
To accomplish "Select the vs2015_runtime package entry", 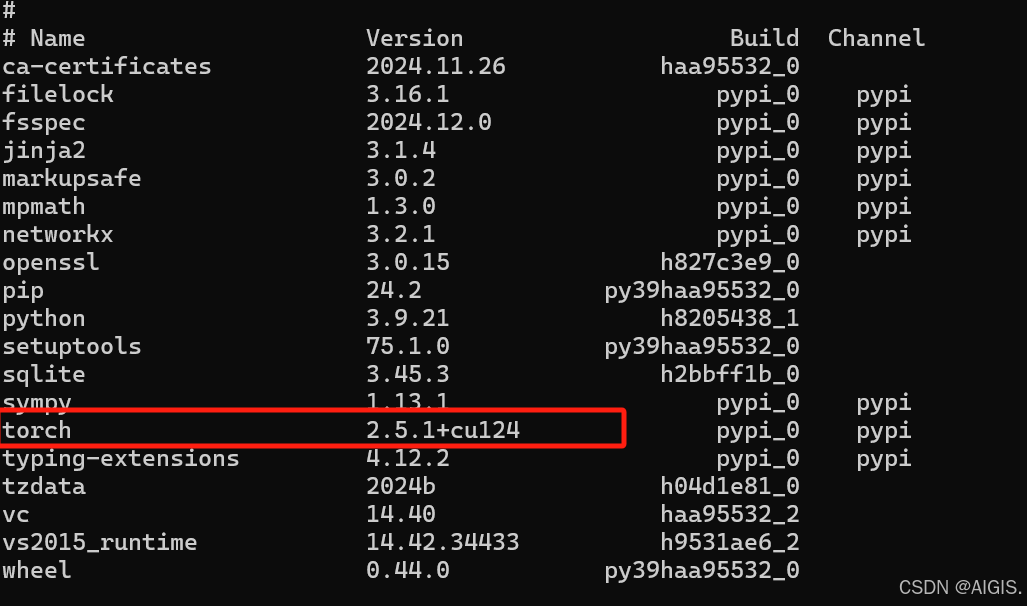I will pos(99,543).
